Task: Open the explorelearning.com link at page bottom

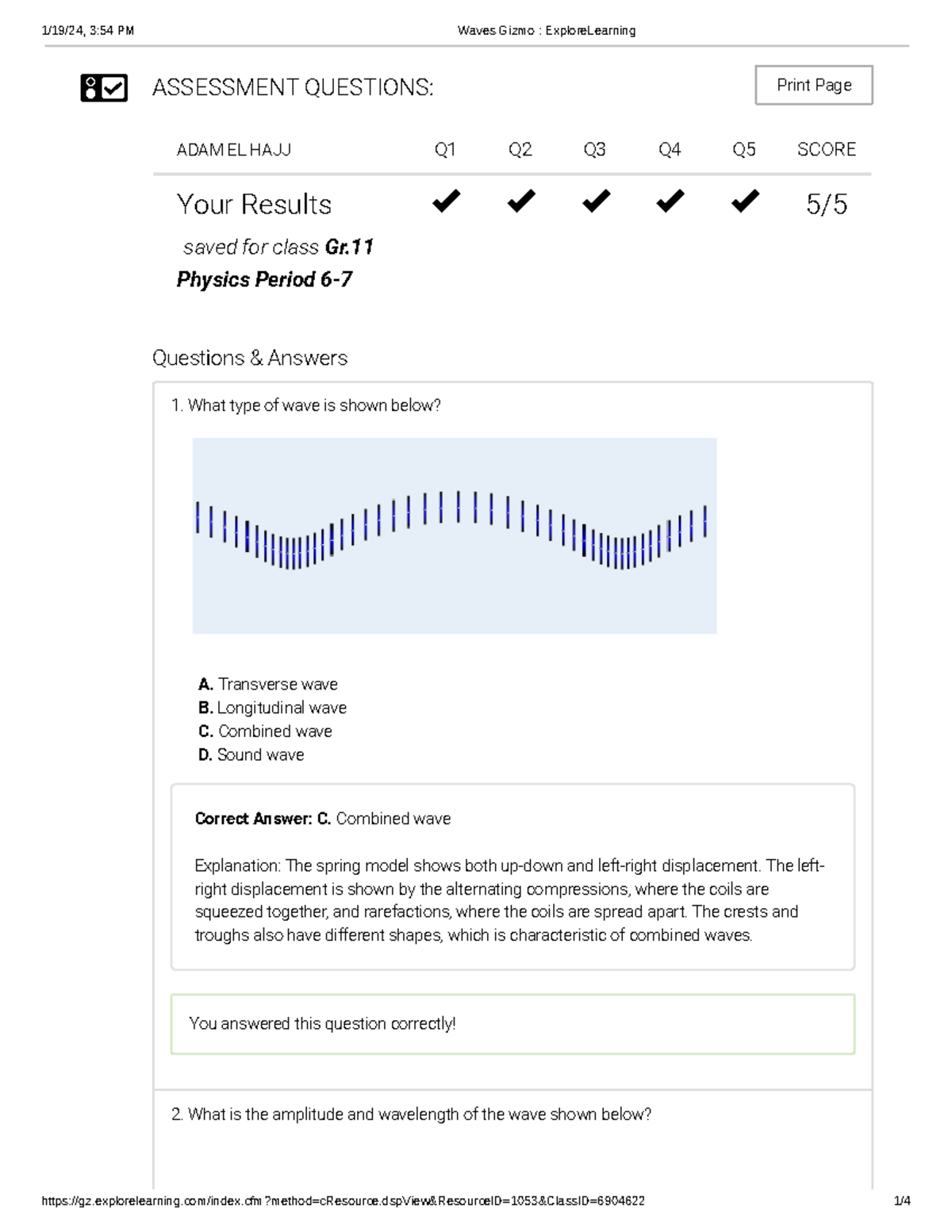Action: click(x=345, y=1201)
